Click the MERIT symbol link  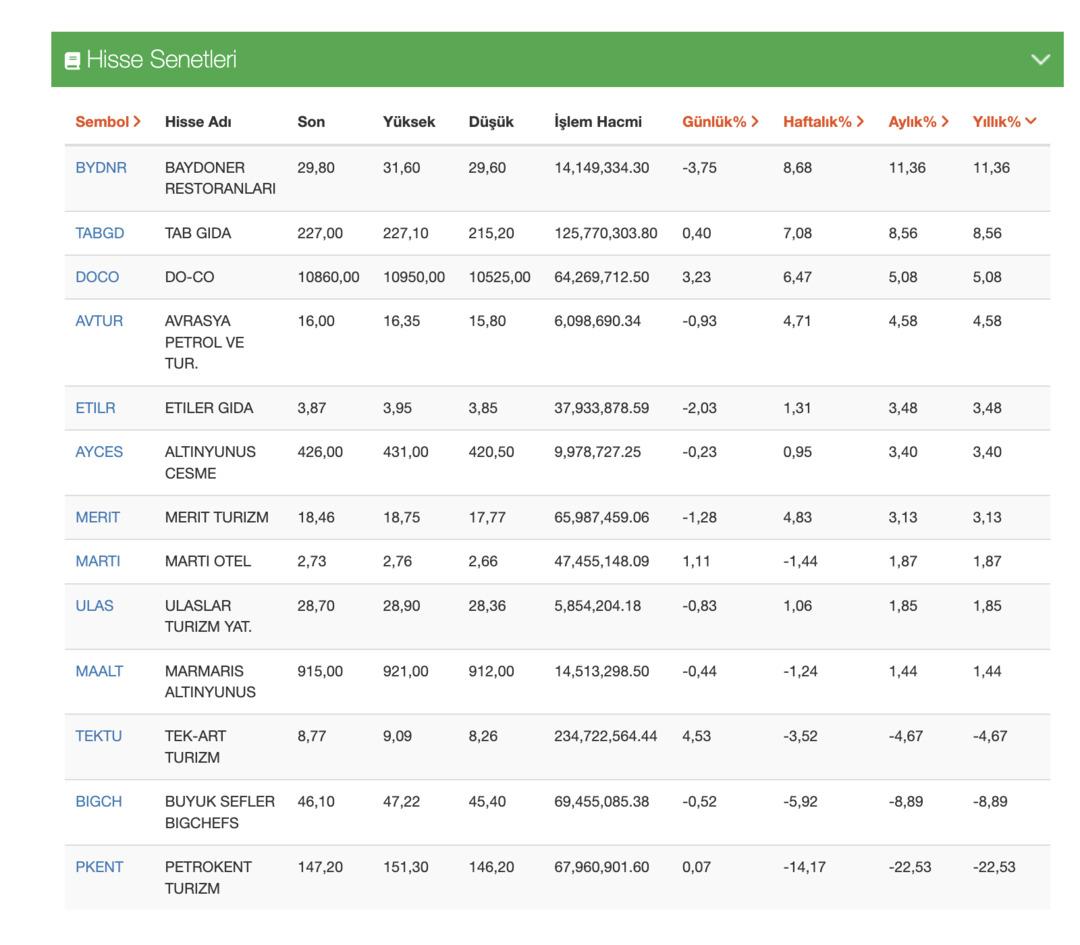[x=97, y=517]
